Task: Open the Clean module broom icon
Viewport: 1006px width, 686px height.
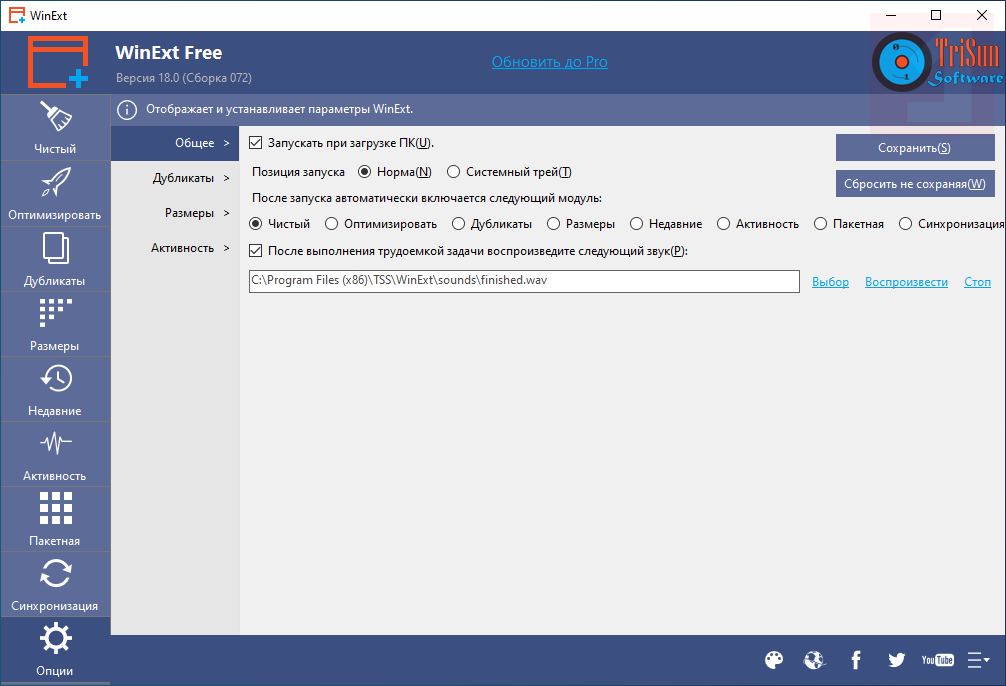Action: tap(56, 116)
